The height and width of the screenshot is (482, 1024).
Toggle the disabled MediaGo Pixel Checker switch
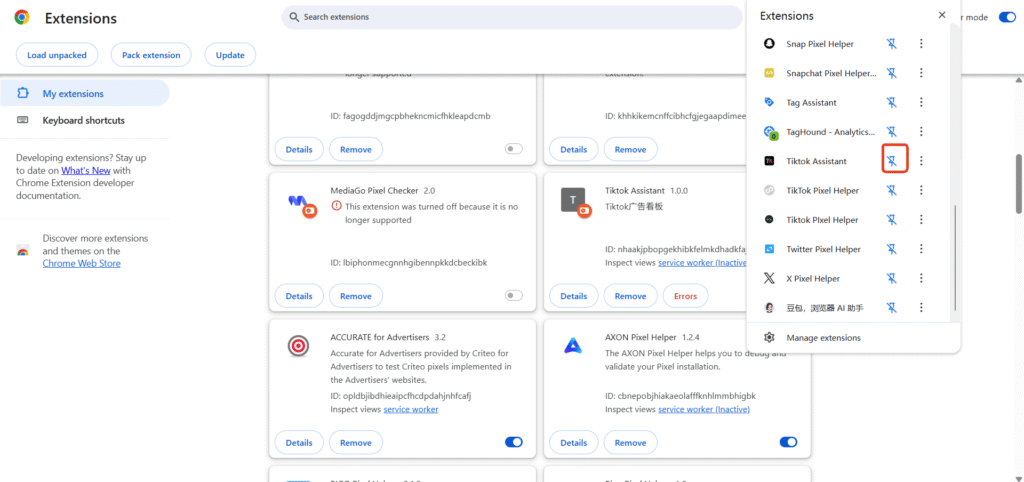coord(514,296)
